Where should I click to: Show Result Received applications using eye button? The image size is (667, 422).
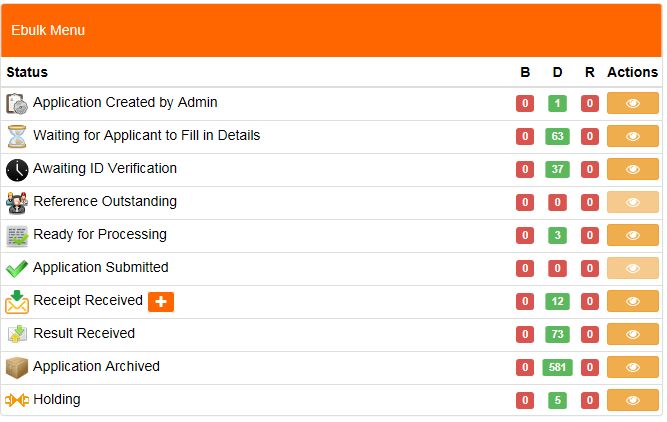[633, 334]
